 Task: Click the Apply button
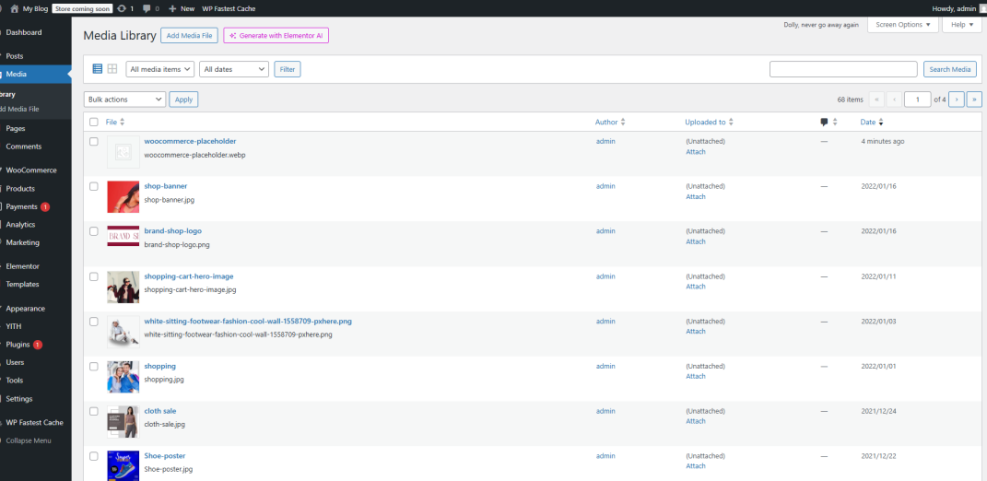pyautogui.click(x=184, y=99)
